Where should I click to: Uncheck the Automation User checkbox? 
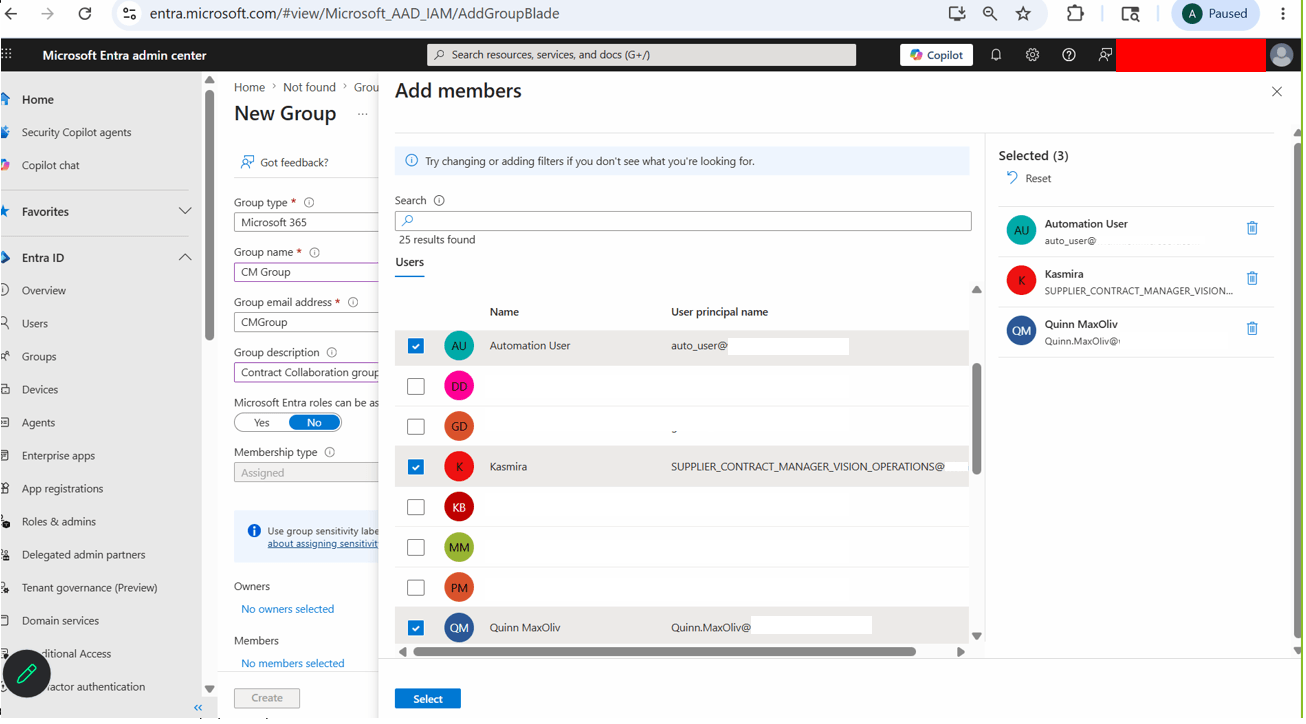pos(416,346)
